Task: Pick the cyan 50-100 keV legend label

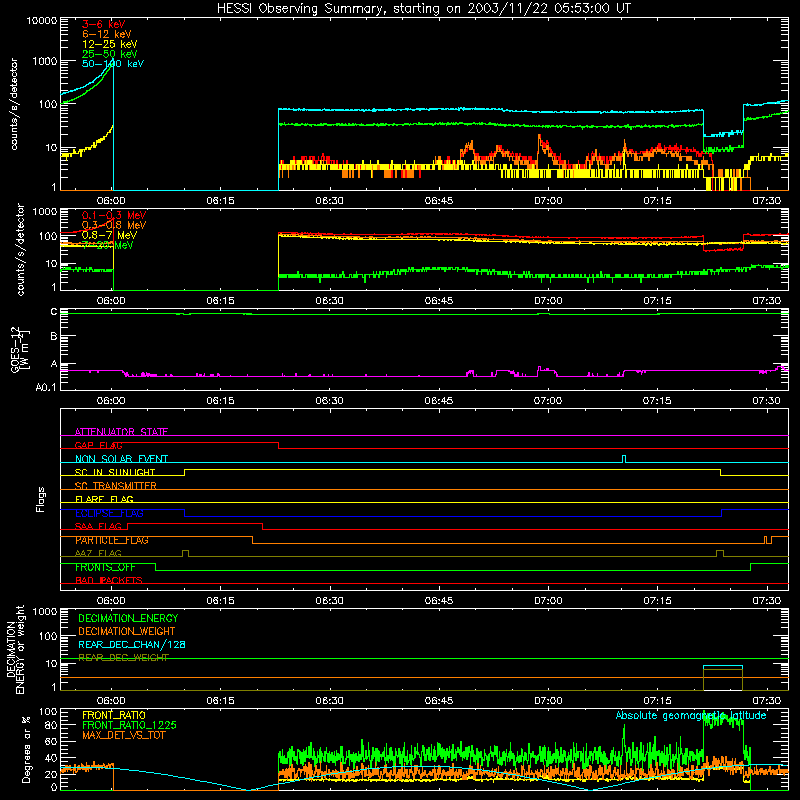Action: point(112,64)
